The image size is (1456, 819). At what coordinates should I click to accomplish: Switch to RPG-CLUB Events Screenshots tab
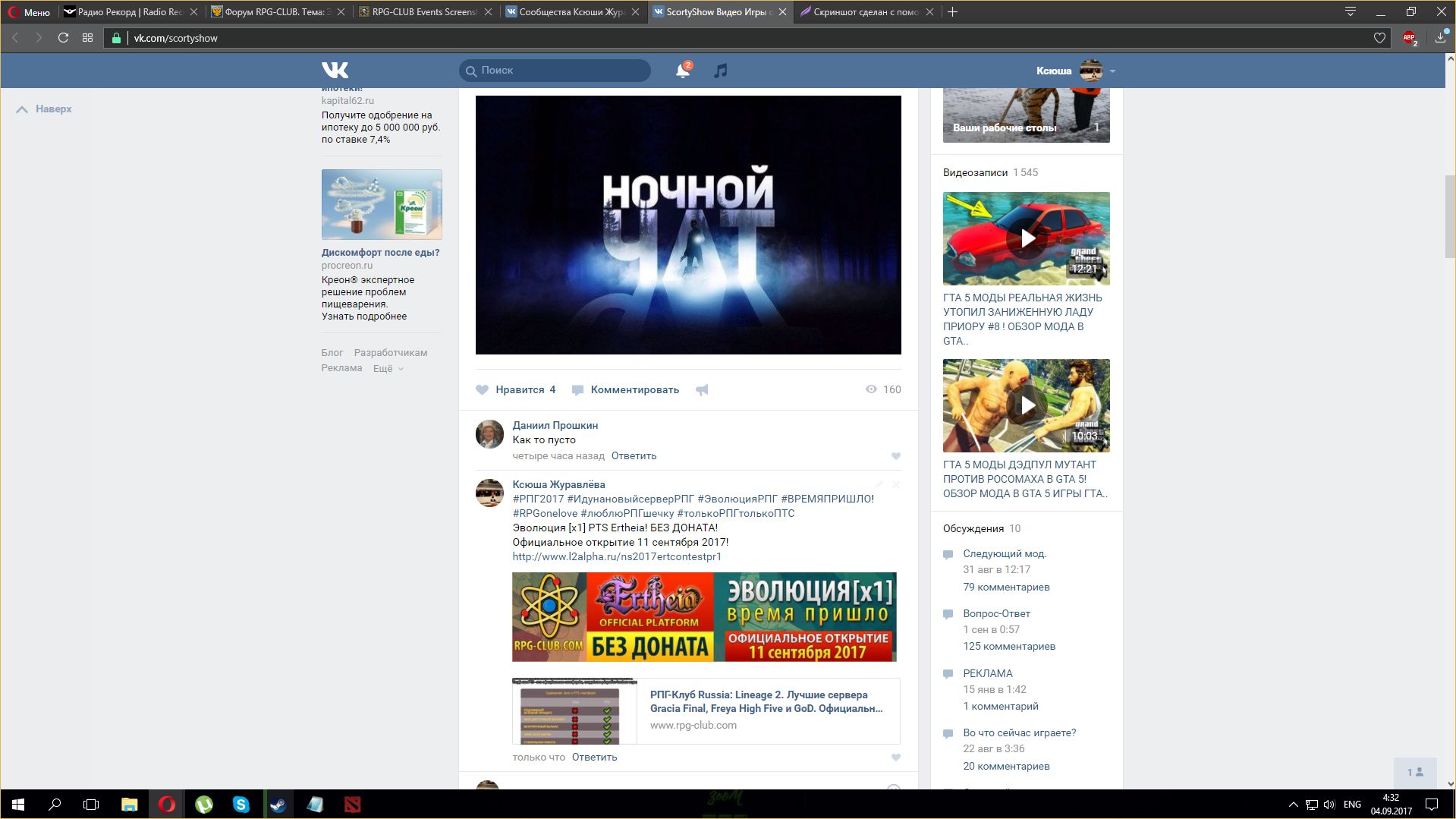(x=425, y=11)
